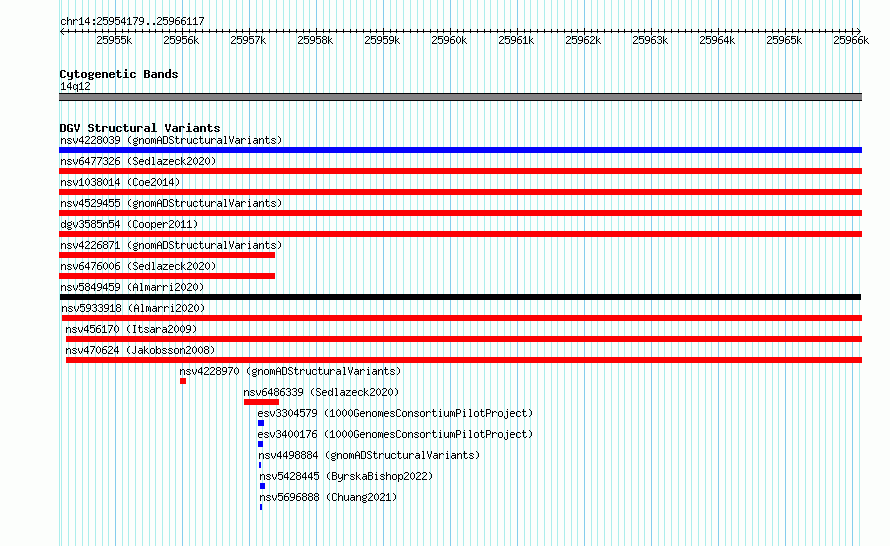The width and height of the screenshot is (890, 546).
Task: Click the red nsv6477326 variant bar
Action: coord(460,171)
